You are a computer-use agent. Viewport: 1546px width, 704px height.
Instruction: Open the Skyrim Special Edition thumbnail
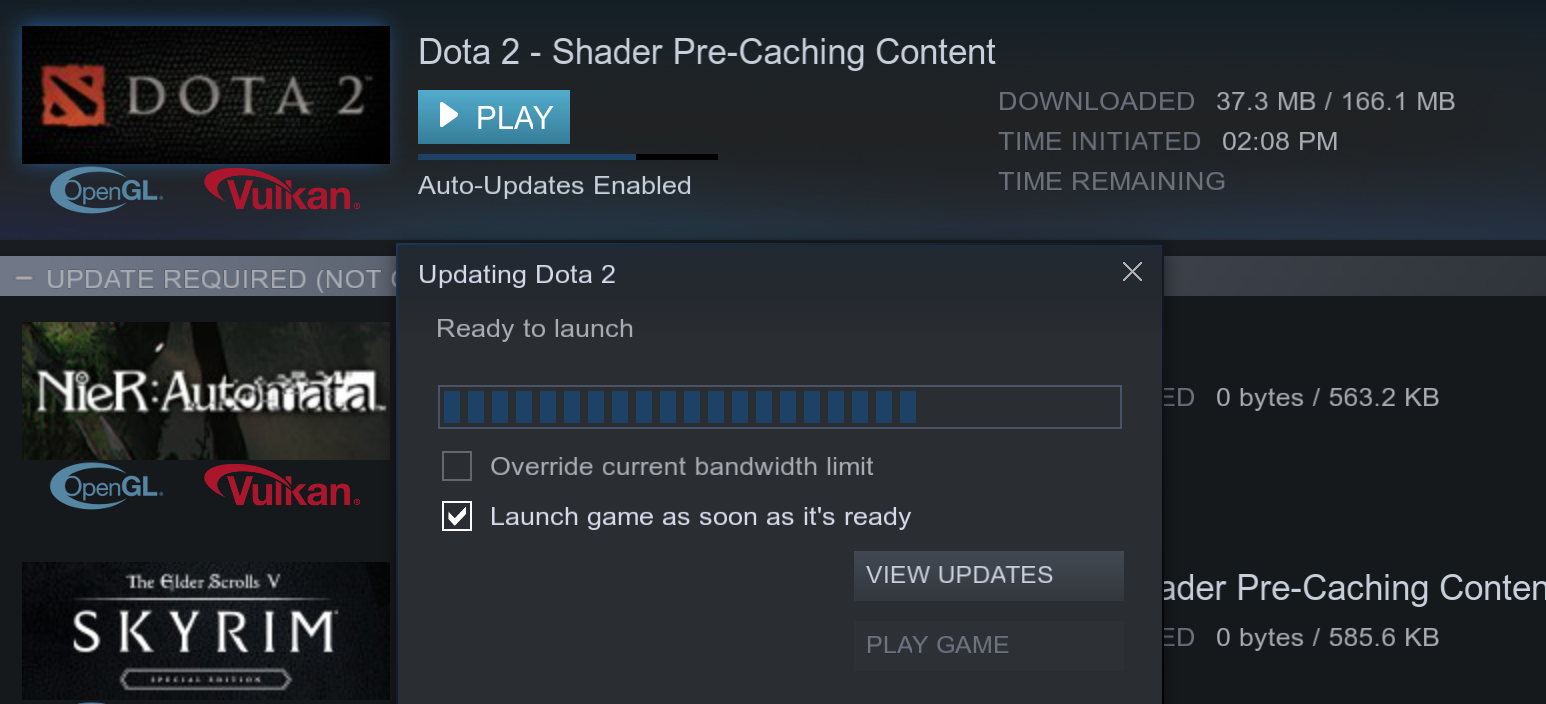click(205, 632)
